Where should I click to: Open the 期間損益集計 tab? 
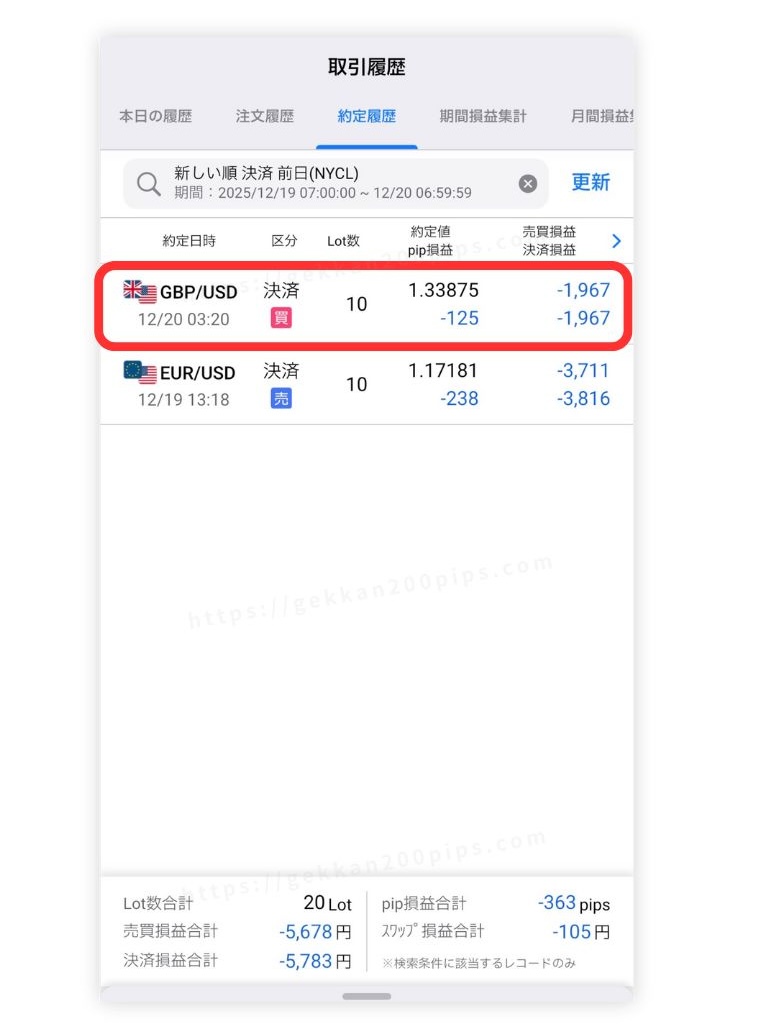coord(483,116)
